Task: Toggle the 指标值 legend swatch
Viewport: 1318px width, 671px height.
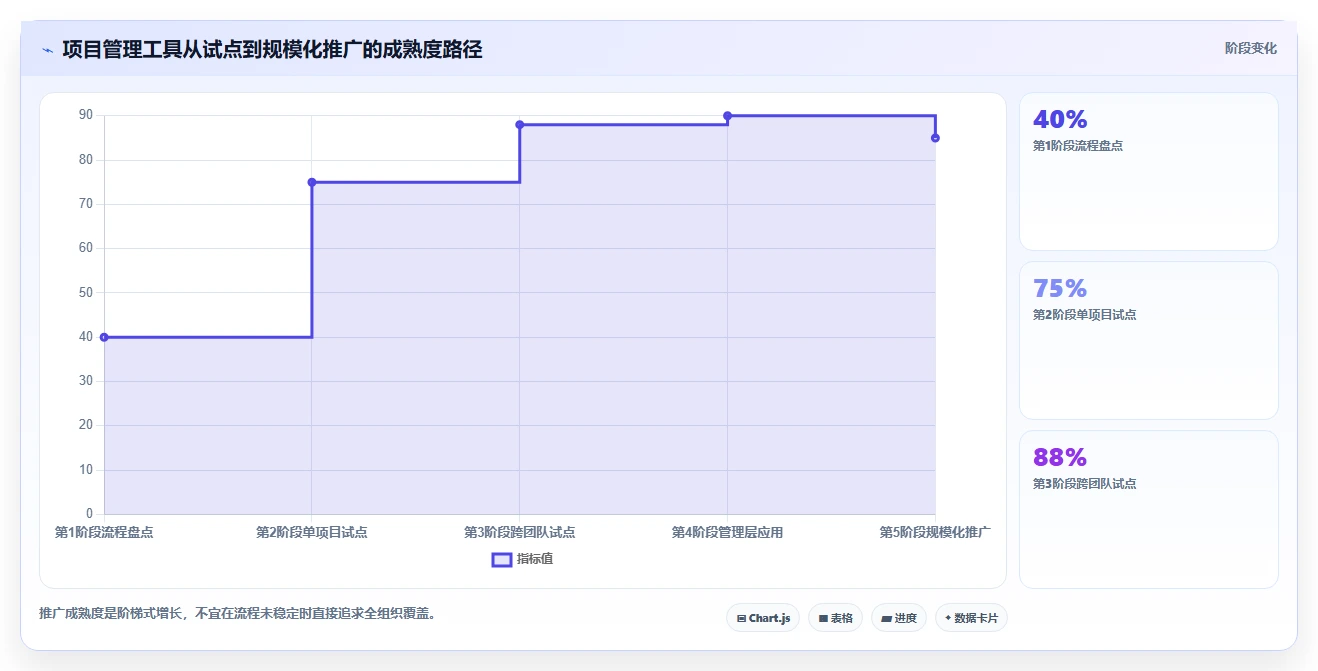Action: click(x=502, y=559)
